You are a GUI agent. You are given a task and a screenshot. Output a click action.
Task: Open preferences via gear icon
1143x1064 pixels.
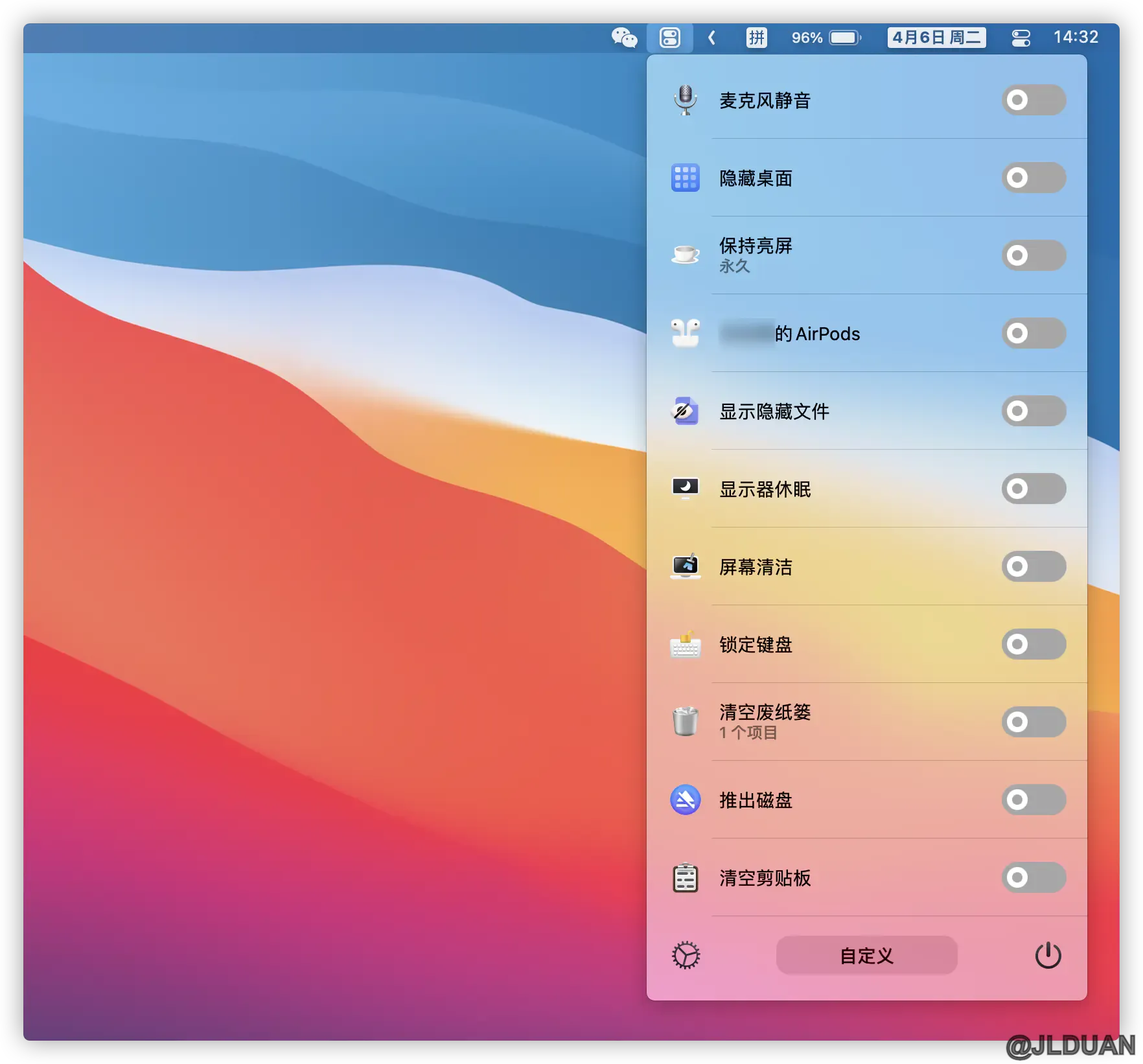[686, 955]
